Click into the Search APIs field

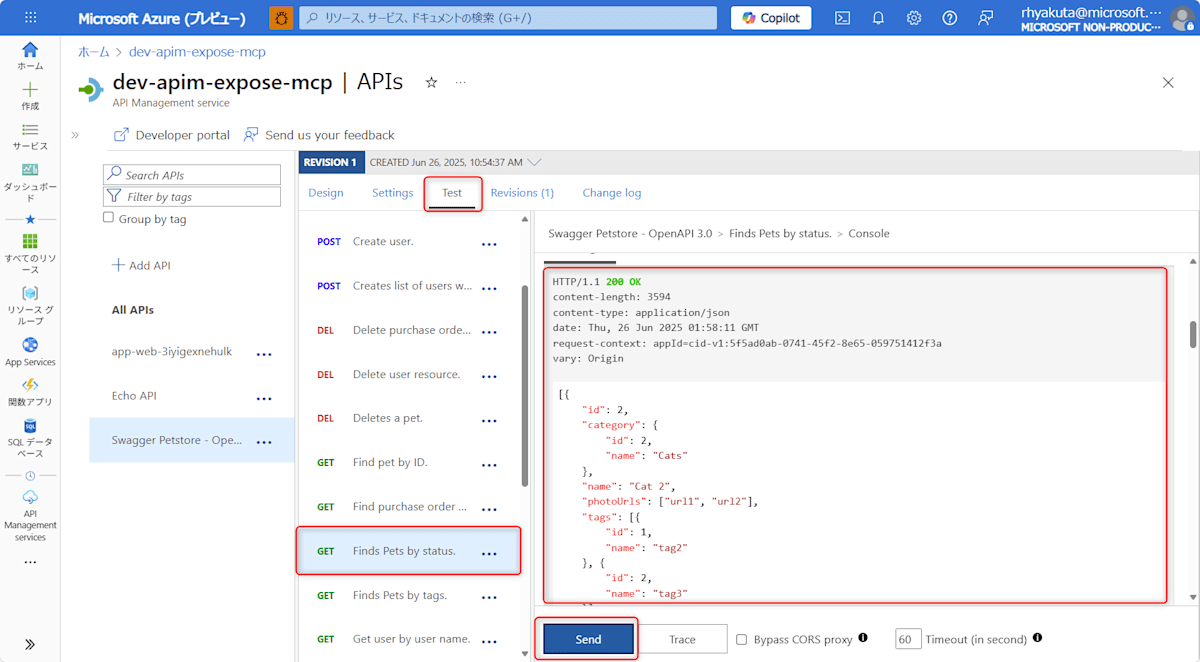click(192, 175)
